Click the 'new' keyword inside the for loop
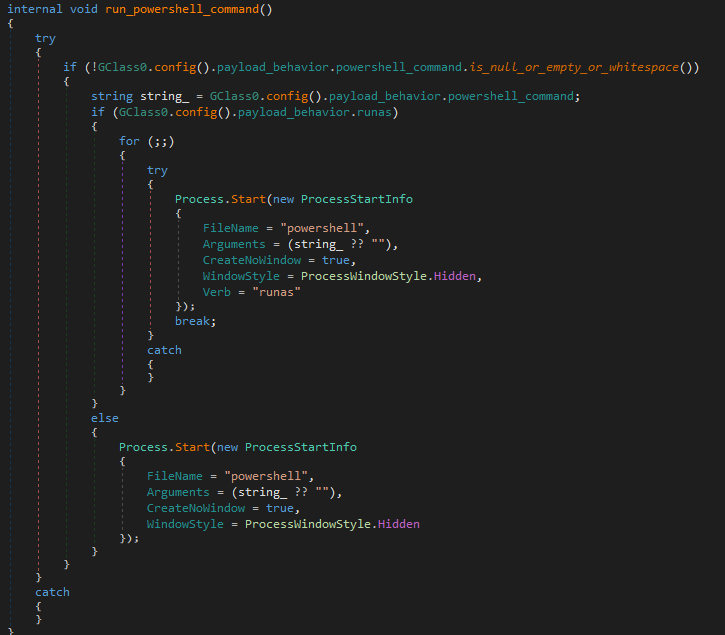Viewport: 725px width, 635px height. tap(283, 199)
